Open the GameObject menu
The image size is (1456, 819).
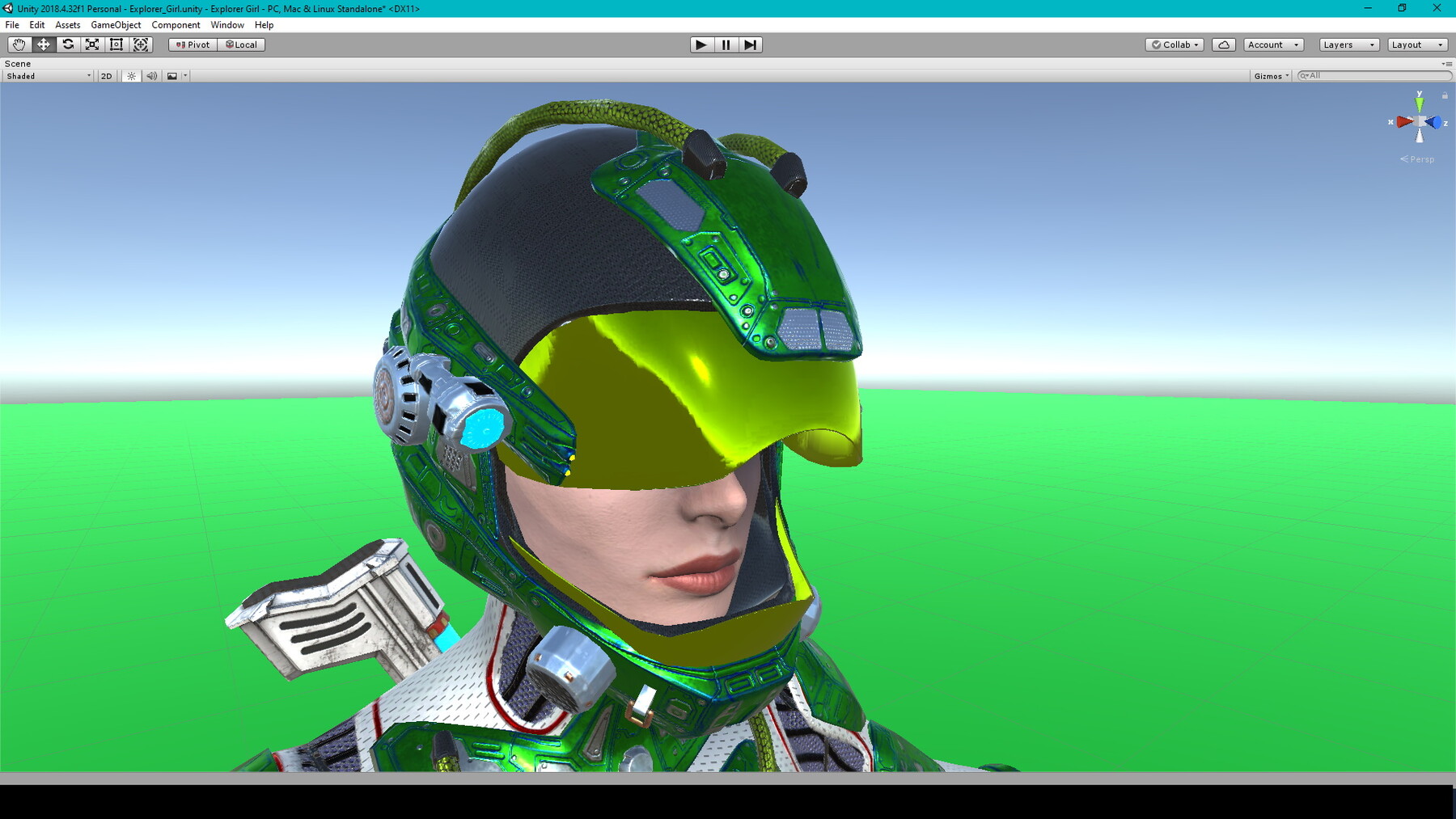pyautogui.click(x=116, y=25)
